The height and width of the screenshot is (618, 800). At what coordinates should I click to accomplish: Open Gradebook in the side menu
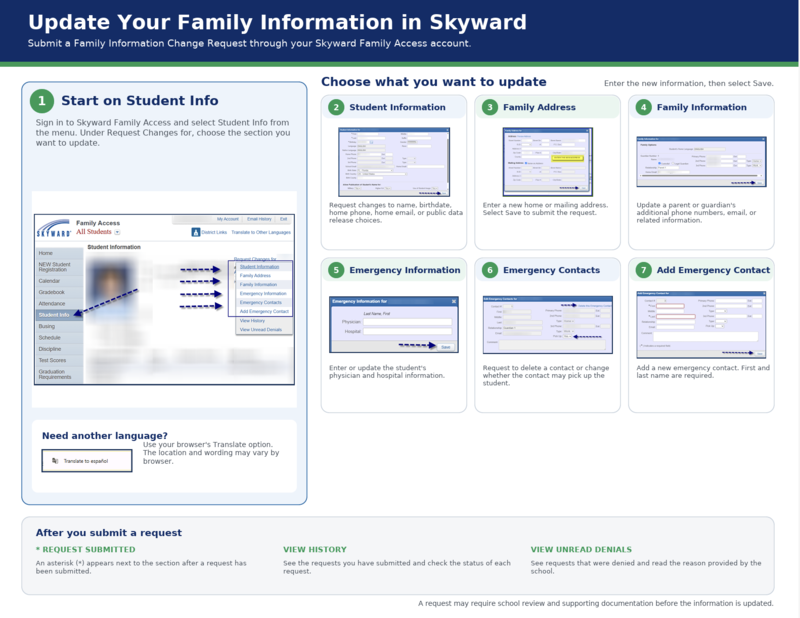tap(59, 292)
